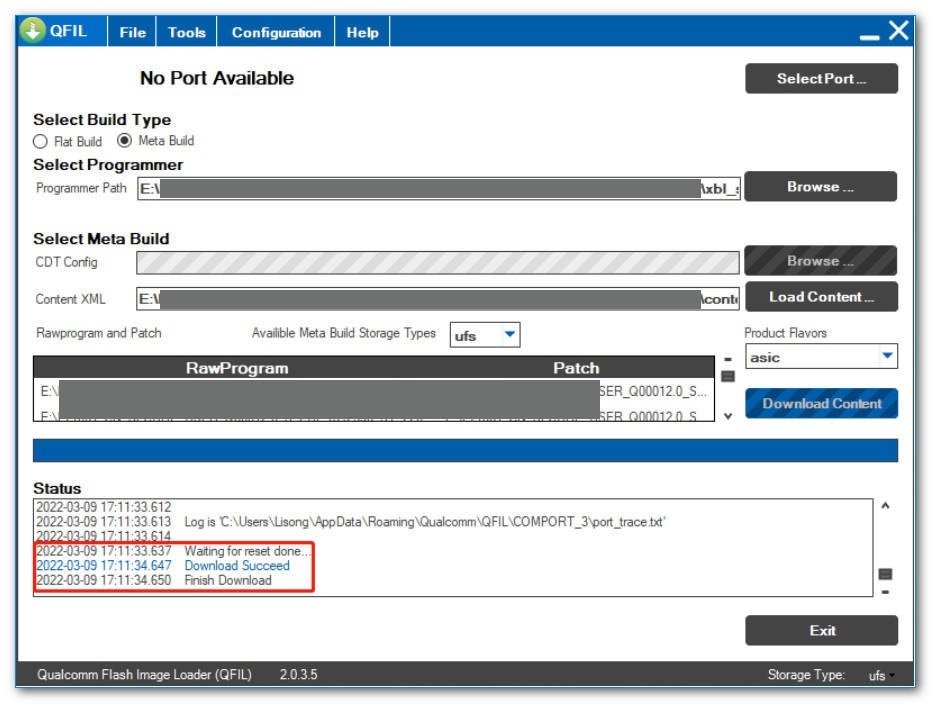The height and width of the screenshot is (704, 932).
Task: Click the minus icon beside the RawProgram table
Action: [x=728, y=360]
